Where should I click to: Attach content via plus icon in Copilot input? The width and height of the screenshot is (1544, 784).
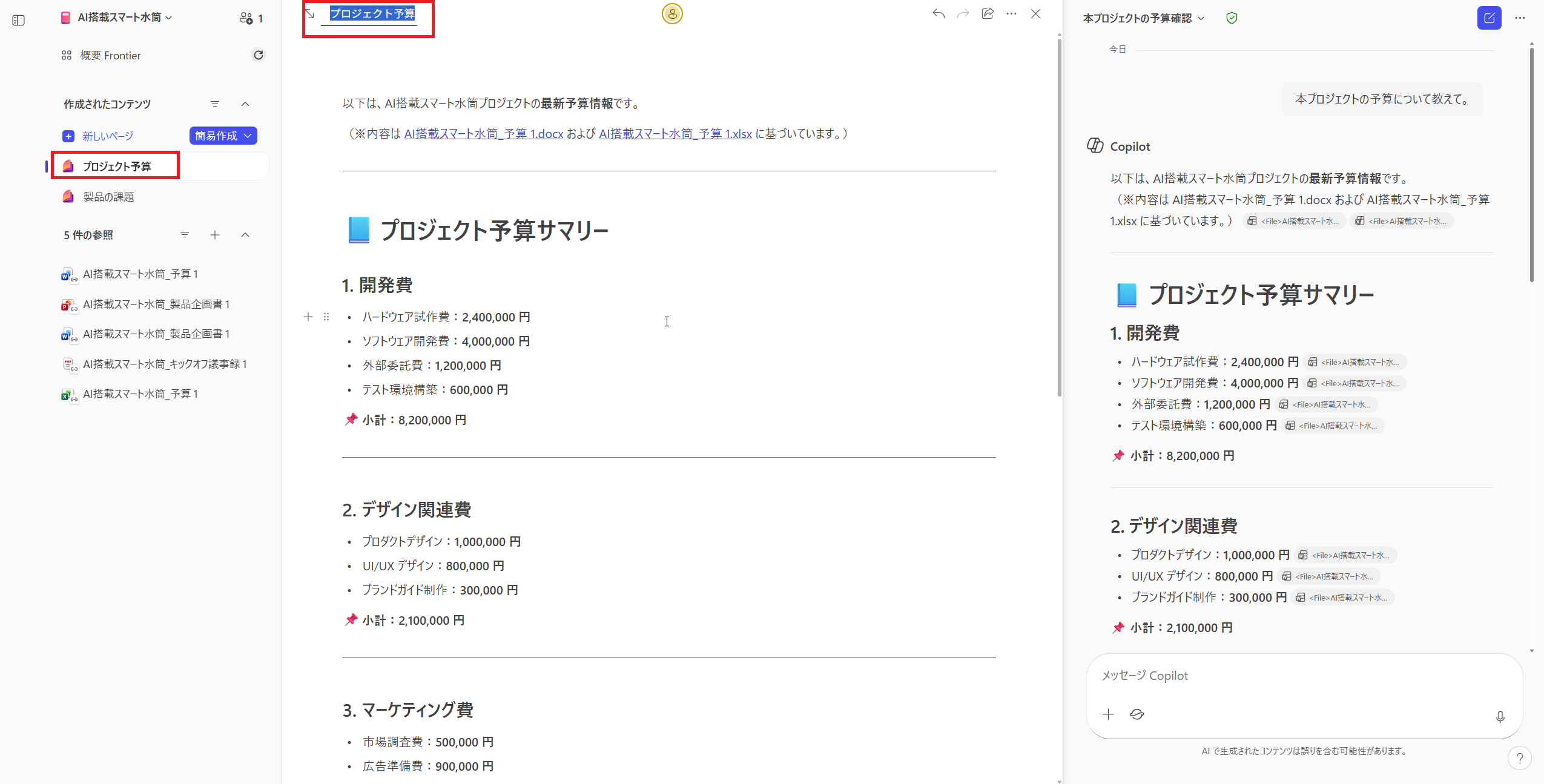point(1107,714)
